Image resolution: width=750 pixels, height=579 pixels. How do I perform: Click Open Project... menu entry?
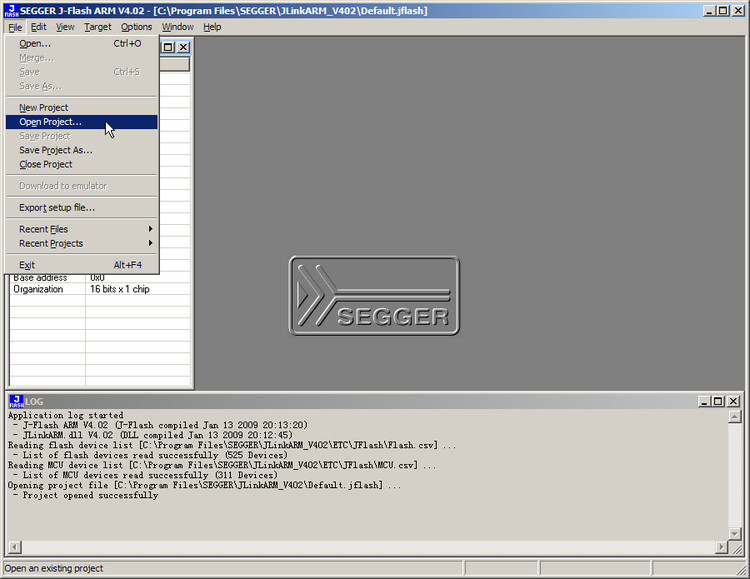[x=81, y=122]
